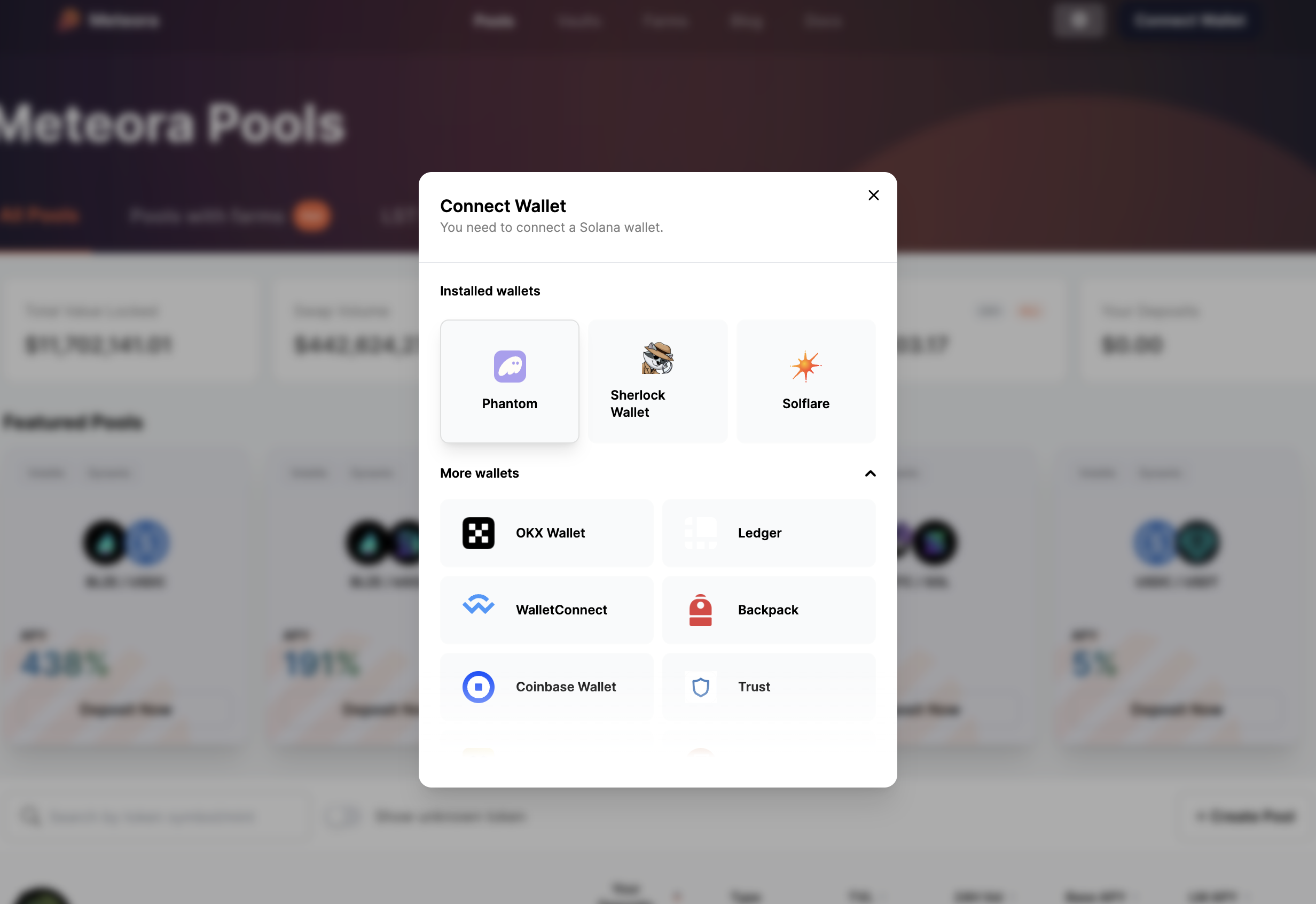This screenshot has width=1316, height=904.
Task: Select the Coinbase Wallet icon
Action: (x=478, y=686)
